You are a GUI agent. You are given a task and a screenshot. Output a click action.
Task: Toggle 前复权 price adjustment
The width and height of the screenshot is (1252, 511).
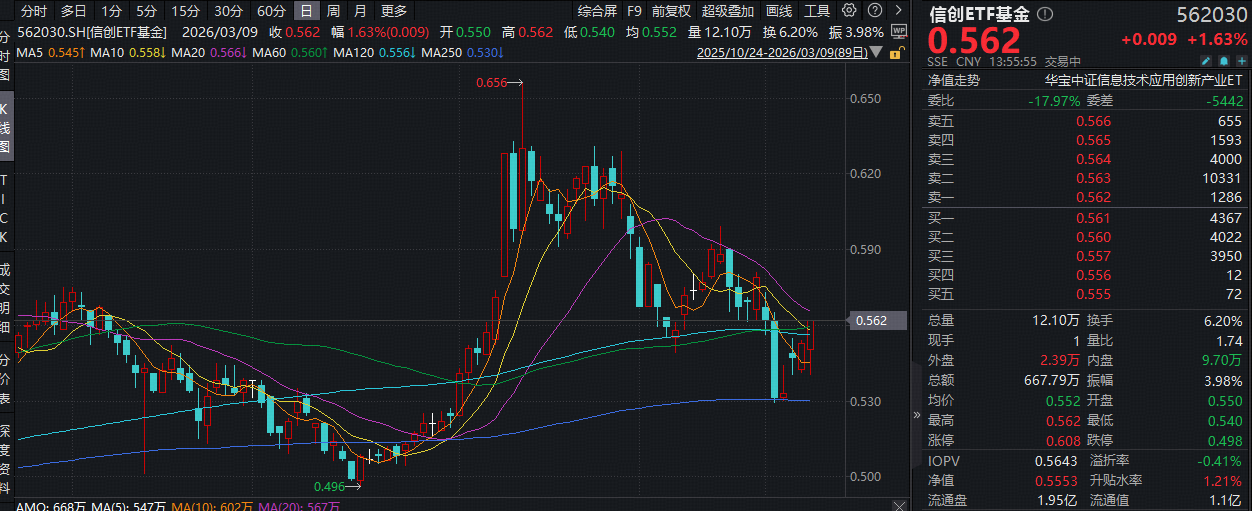[x=671, y=11]
